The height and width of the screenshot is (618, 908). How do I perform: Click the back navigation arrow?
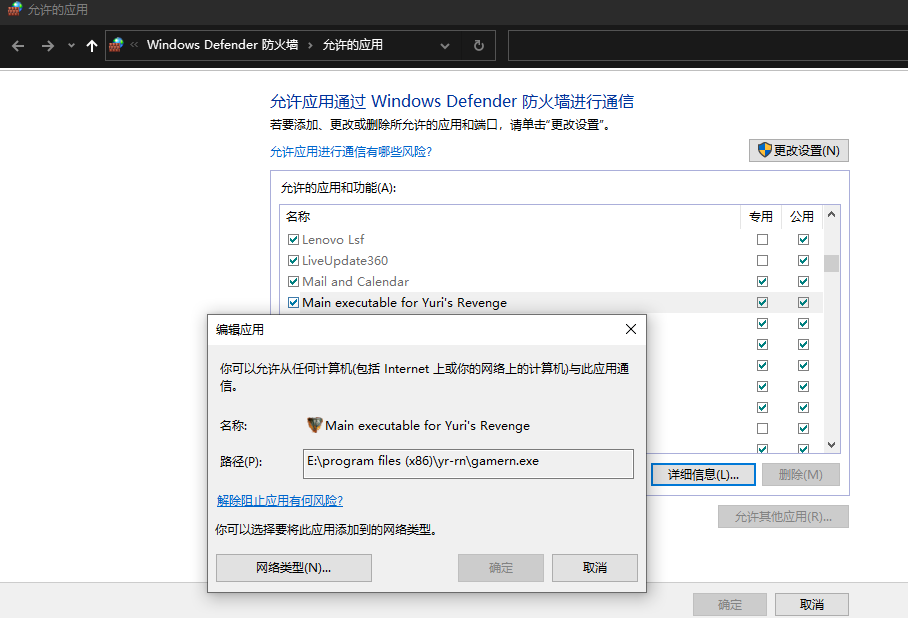(18, 46)
